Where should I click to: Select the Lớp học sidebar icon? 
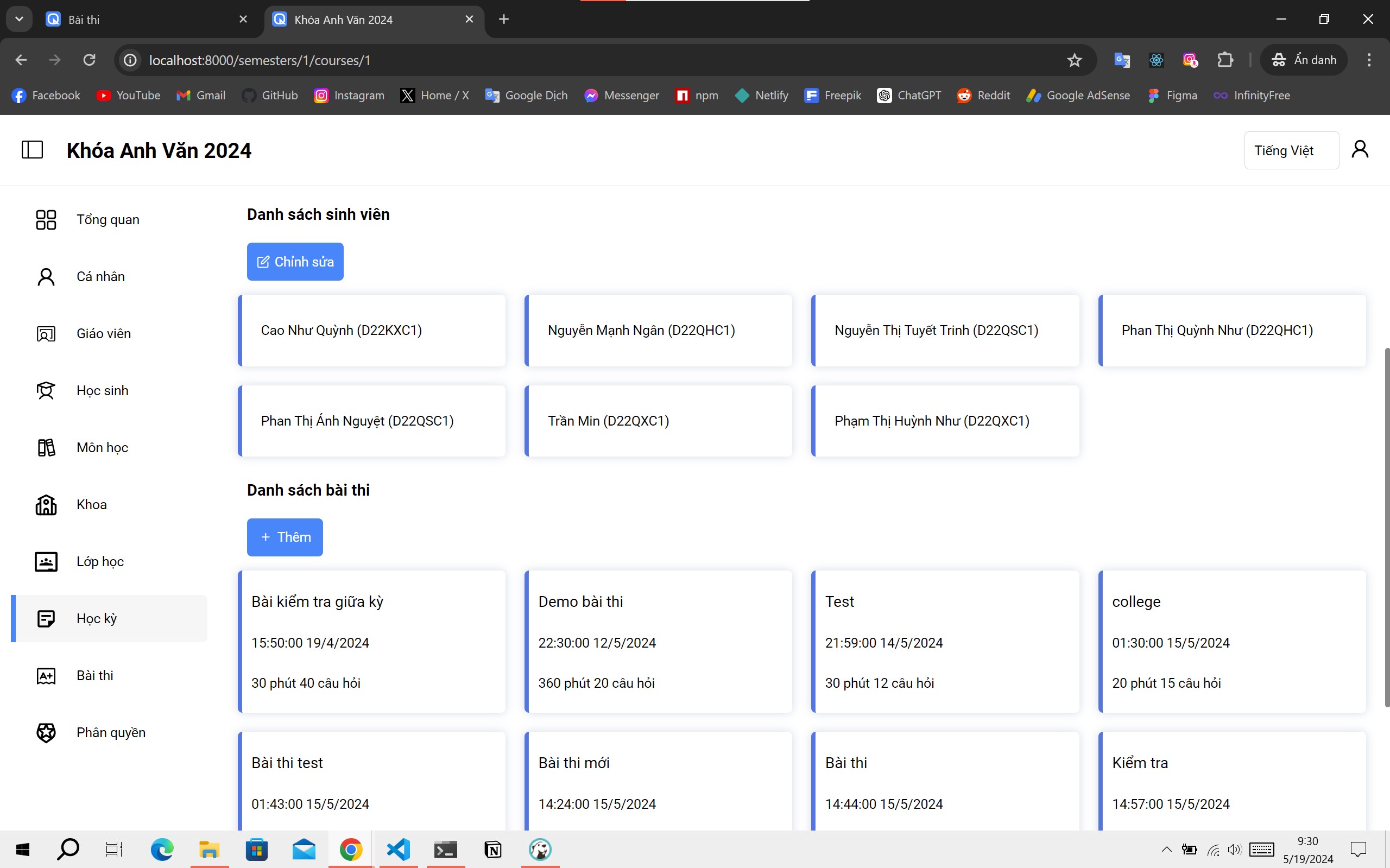tap(46, 561)
